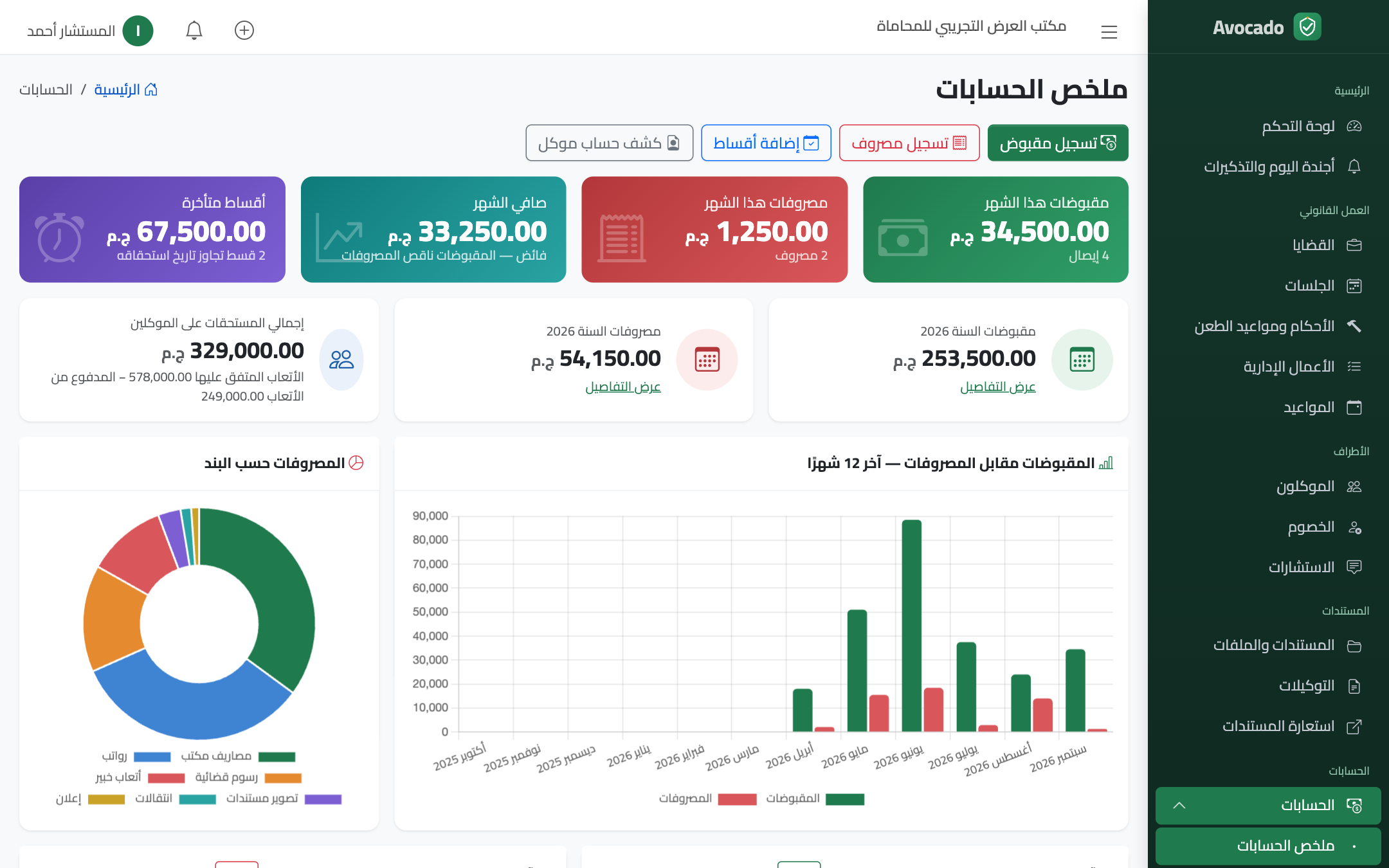Viewport: 1389px width, 868px height.
Task: Click the gavel icon beside الأحكام ومواعيد الطعن
Action: [1354, 326]
